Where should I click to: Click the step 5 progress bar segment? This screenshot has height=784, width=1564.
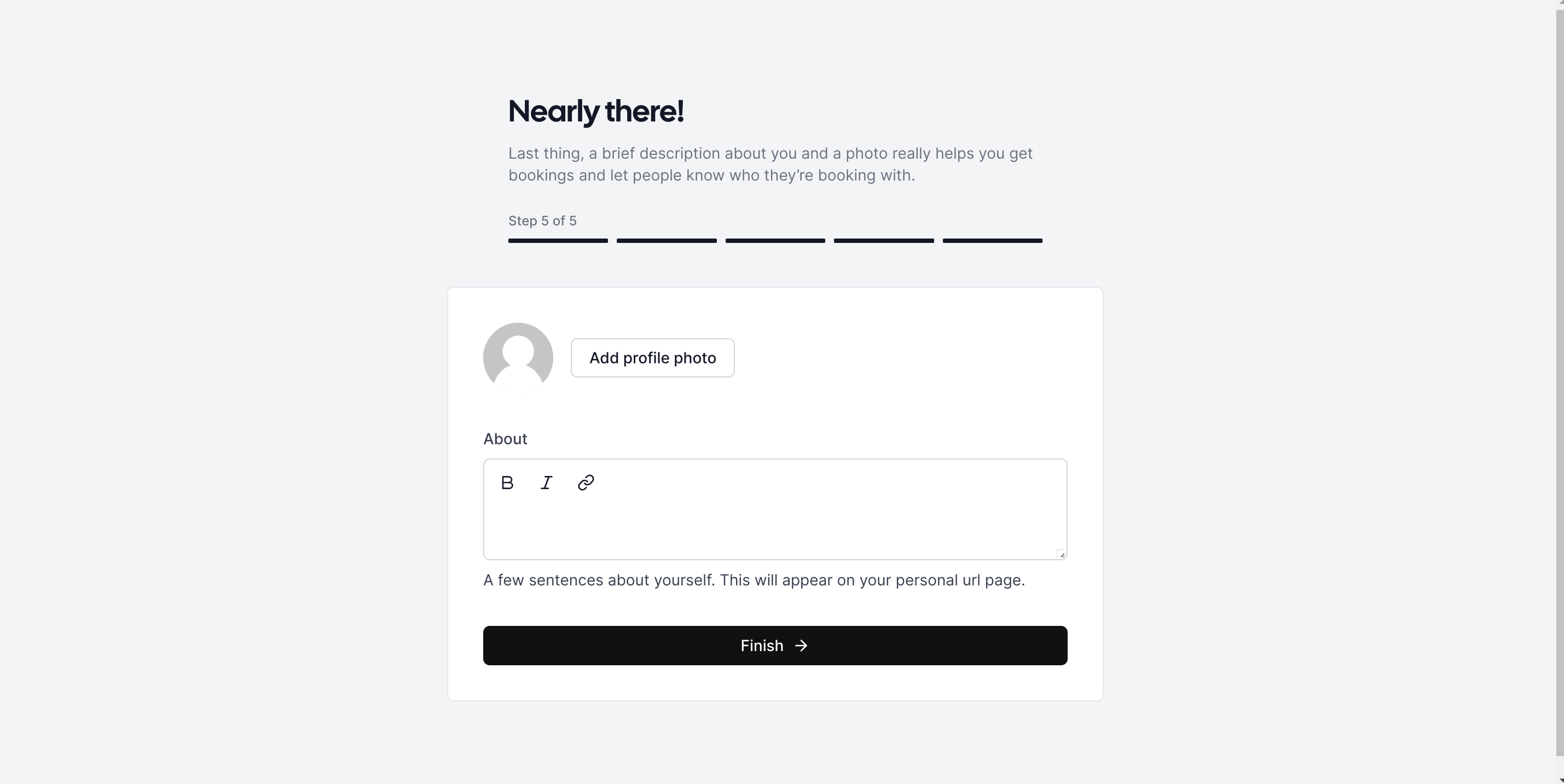tap(992, 240)
